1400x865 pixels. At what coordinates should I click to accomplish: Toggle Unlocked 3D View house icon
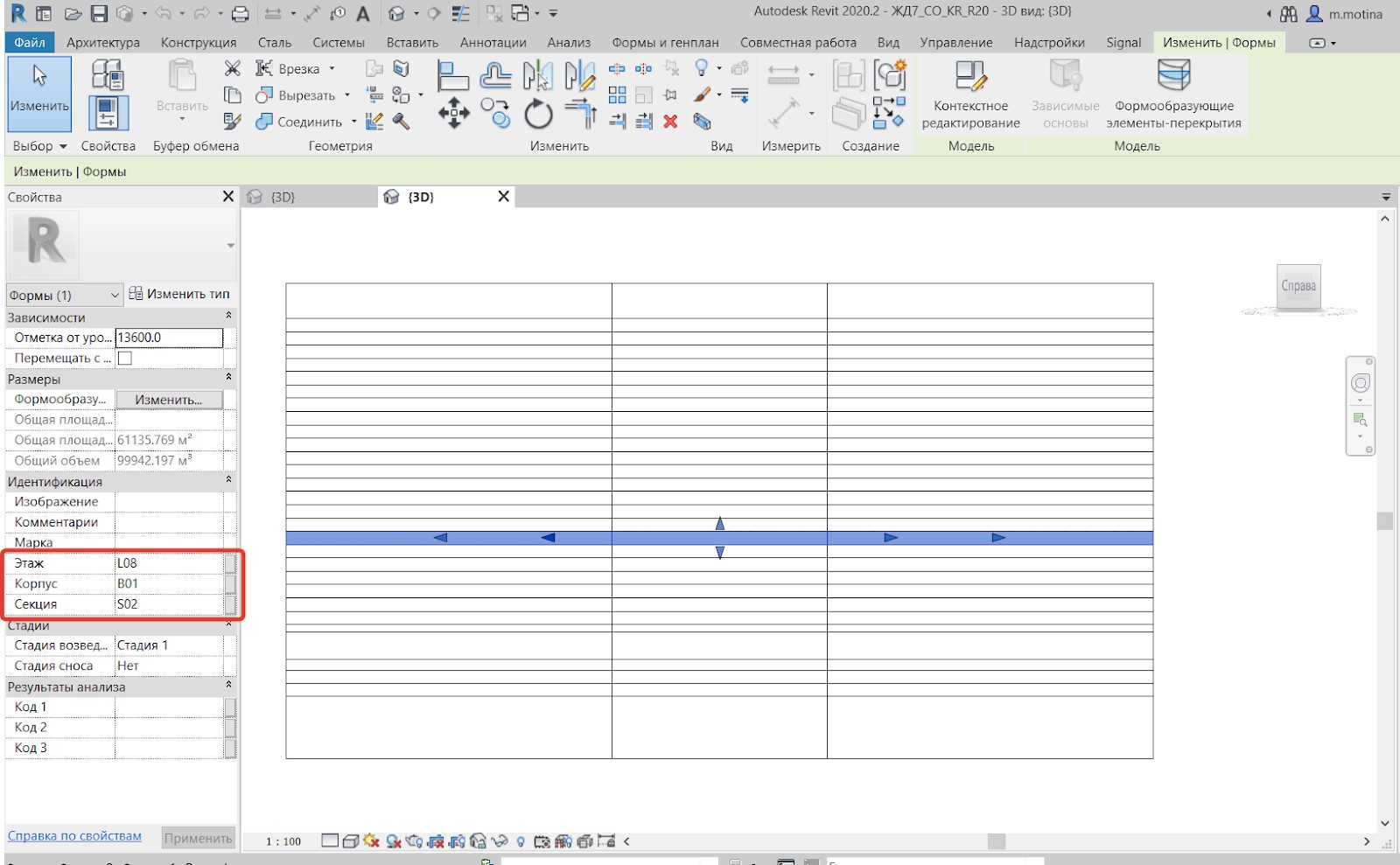coord(478,841)
